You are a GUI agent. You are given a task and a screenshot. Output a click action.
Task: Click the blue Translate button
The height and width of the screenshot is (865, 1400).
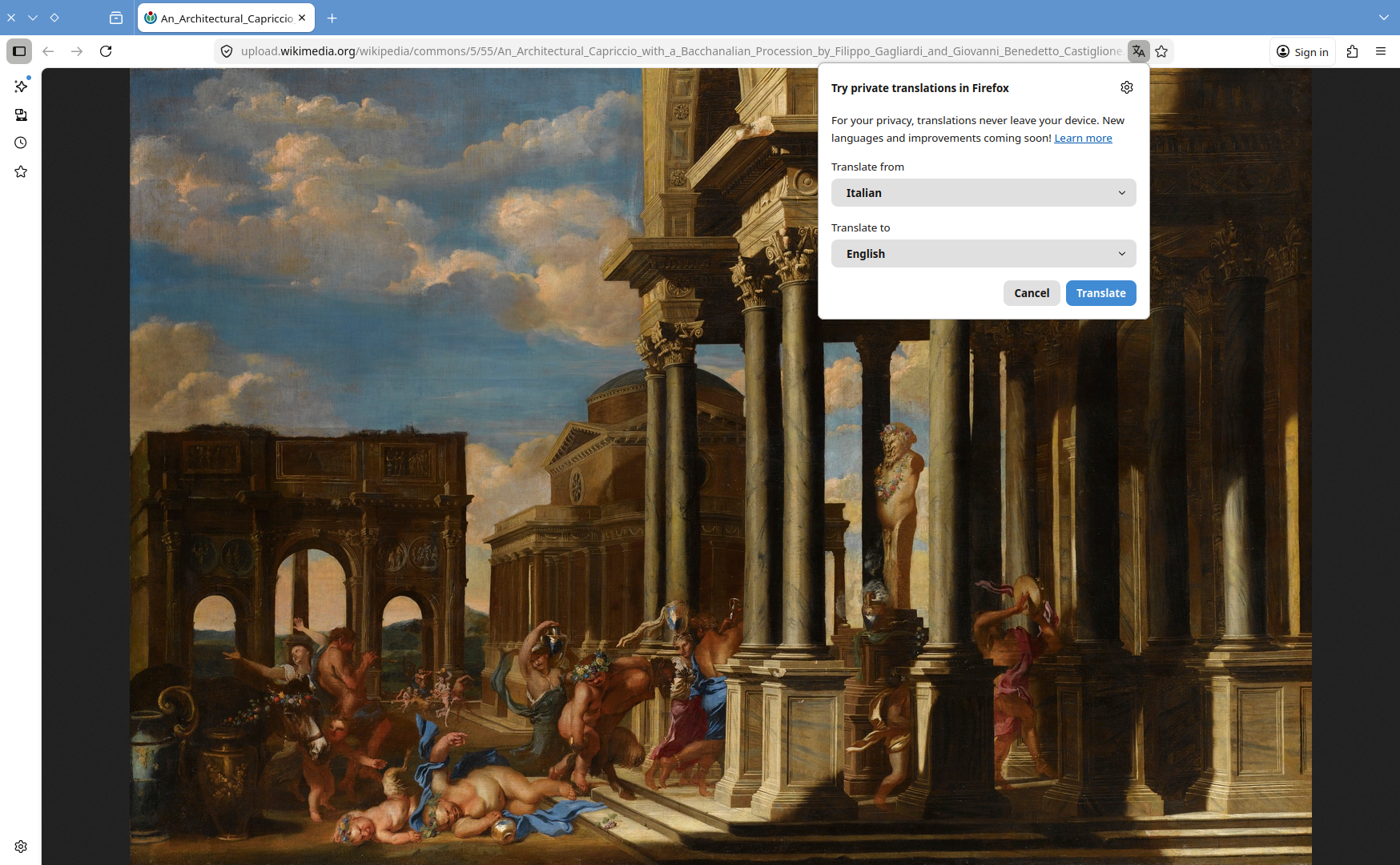1100,293
